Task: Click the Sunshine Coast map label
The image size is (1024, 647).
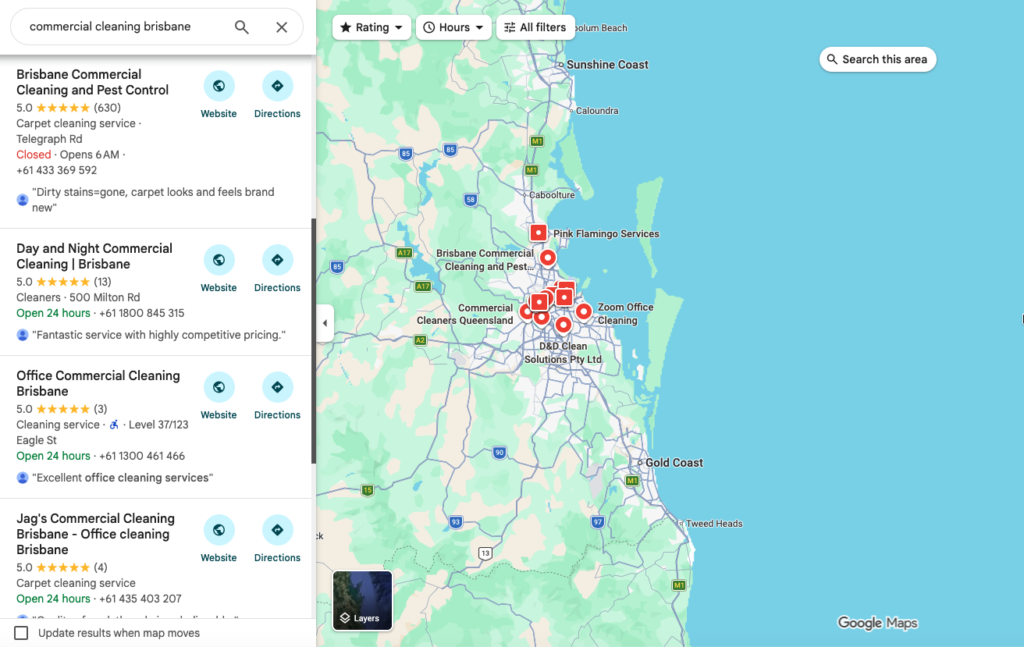Action: point(607,65)
